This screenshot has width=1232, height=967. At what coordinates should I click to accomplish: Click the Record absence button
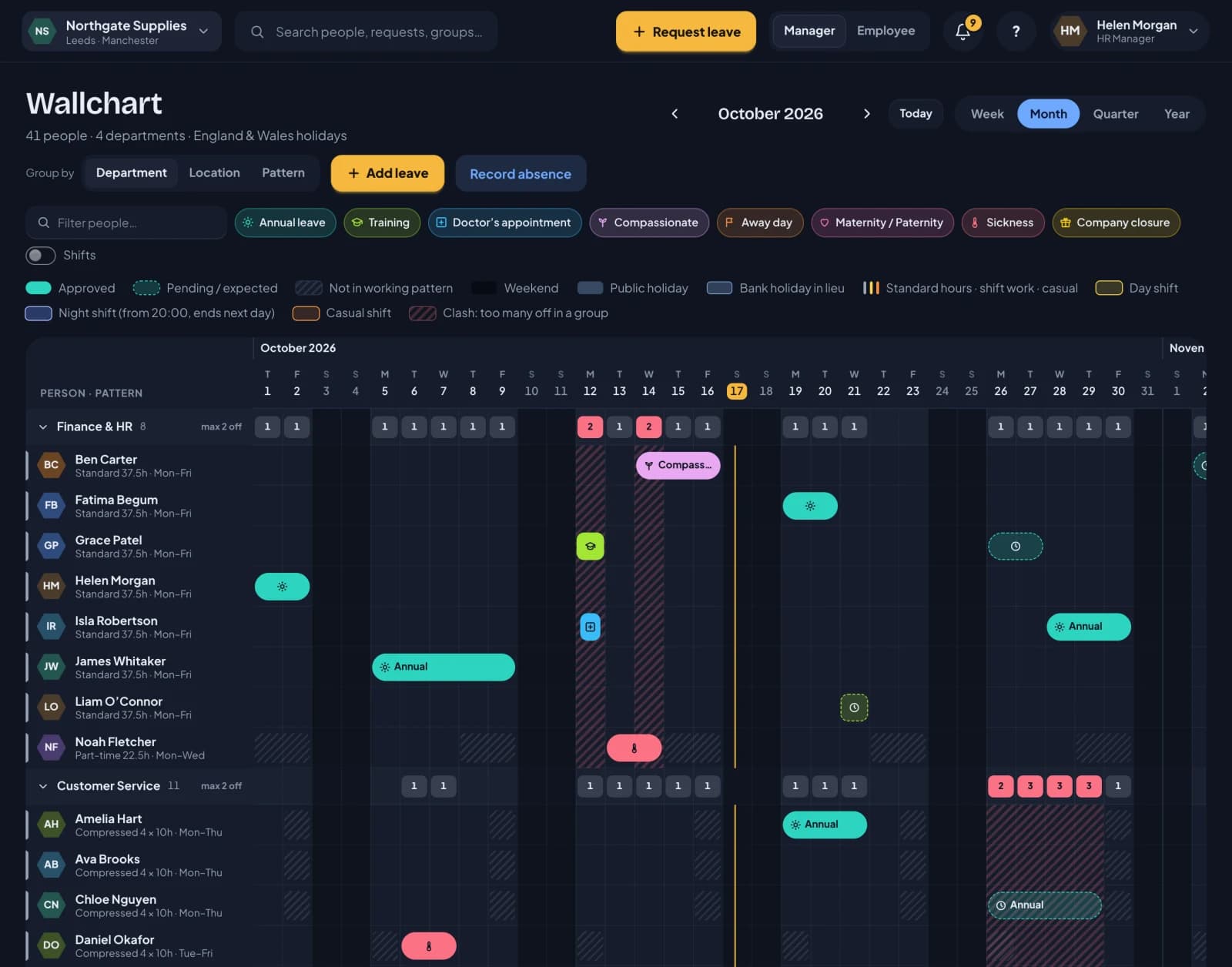521,174
